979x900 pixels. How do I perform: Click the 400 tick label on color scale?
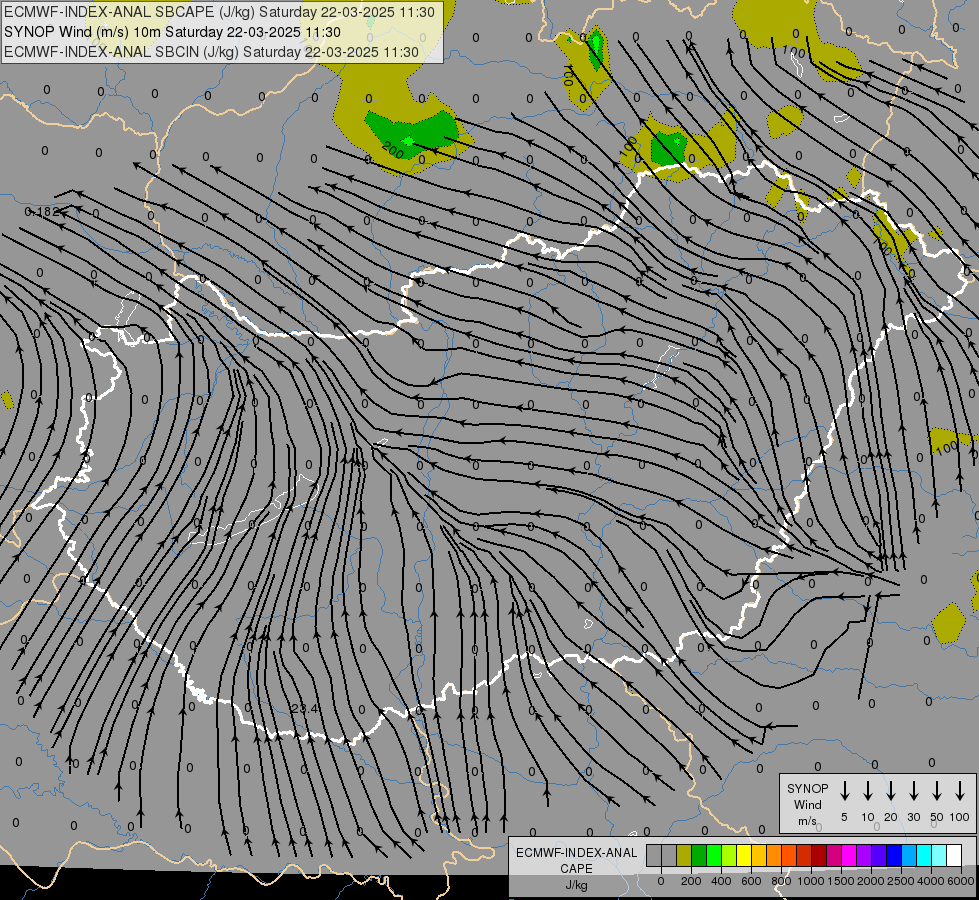721,881
